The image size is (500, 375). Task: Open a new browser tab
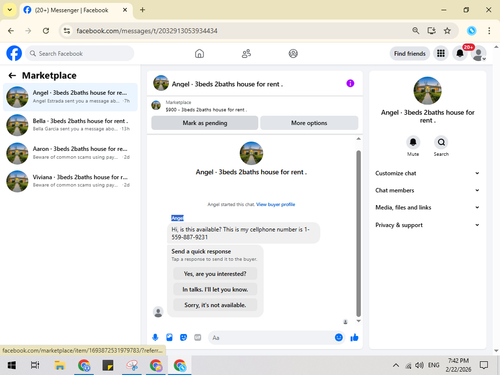pyautogui.click(x=142, y=10)
